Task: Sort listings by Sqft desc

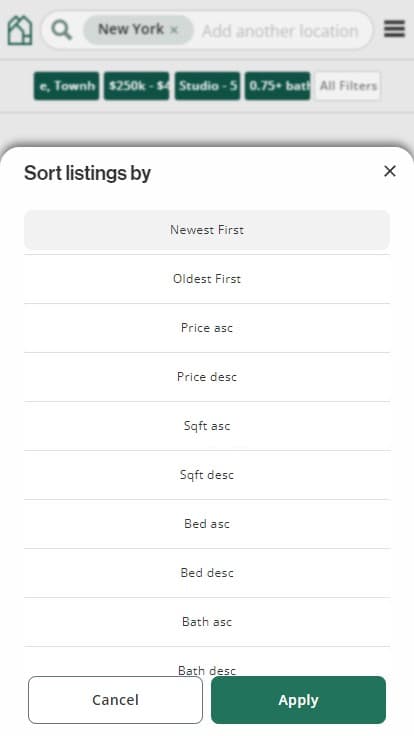Action: pos(207,475)
